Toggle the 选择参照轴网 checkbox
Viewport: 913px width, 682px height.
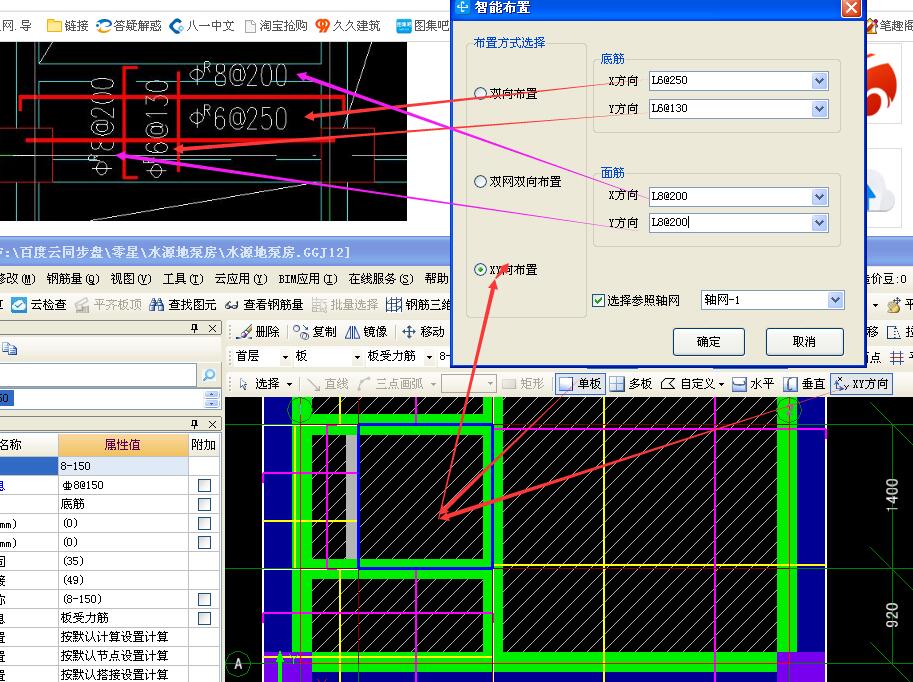[x=598, y=301]
